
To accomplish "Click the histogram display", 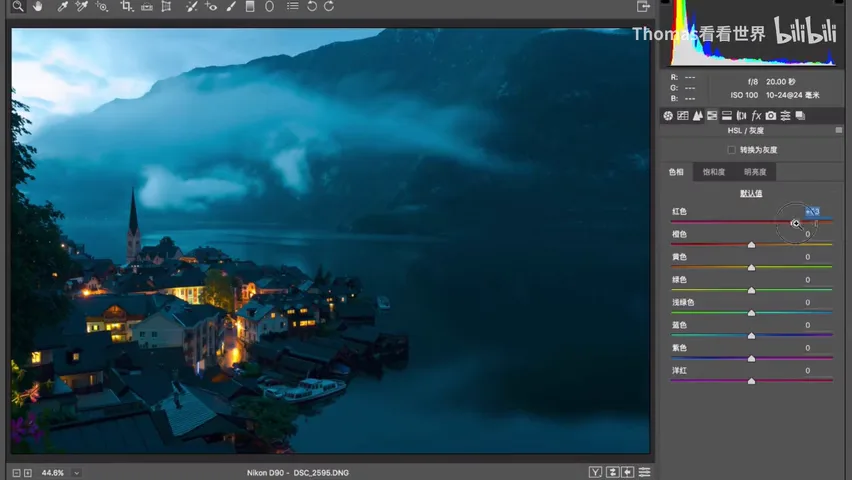I will pyautogui.click(x=753, y=34).
